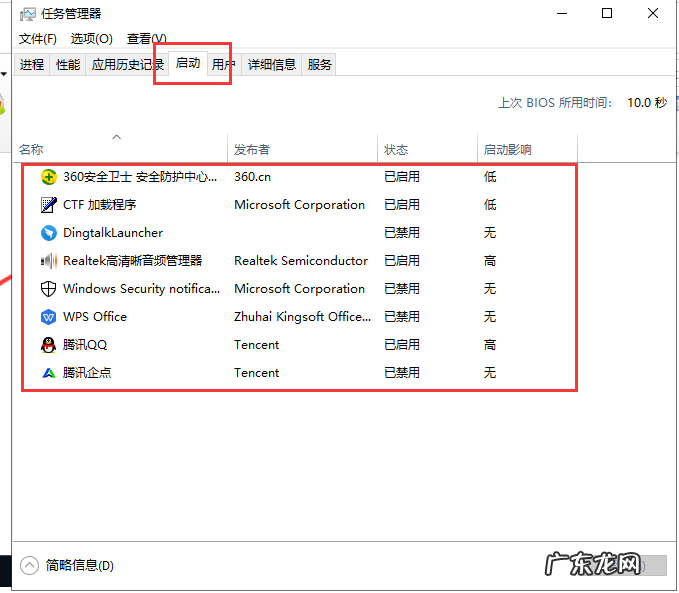This screenshot has width=679, height=593.
Task: Sort by the 发布者 column header
Action: tap(302, 150)
